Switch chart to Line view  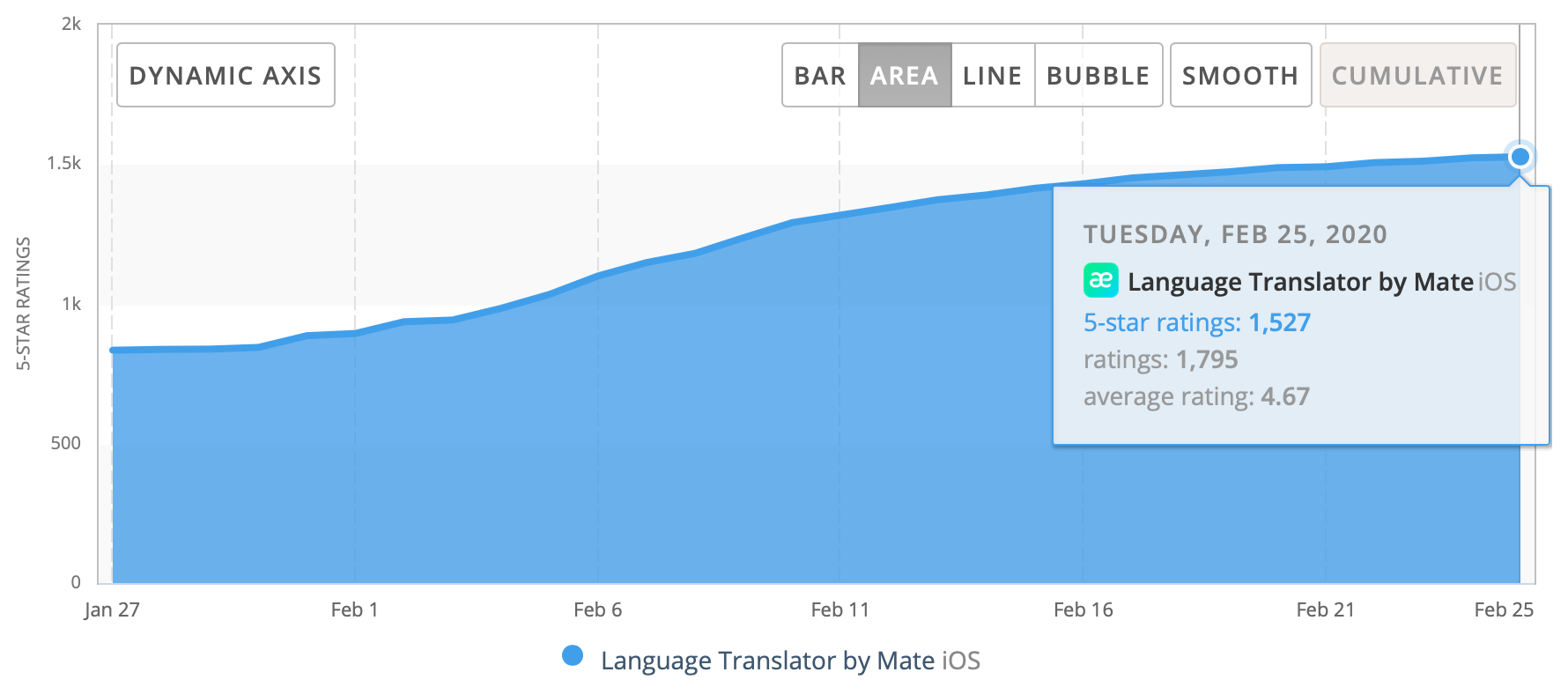993,75
